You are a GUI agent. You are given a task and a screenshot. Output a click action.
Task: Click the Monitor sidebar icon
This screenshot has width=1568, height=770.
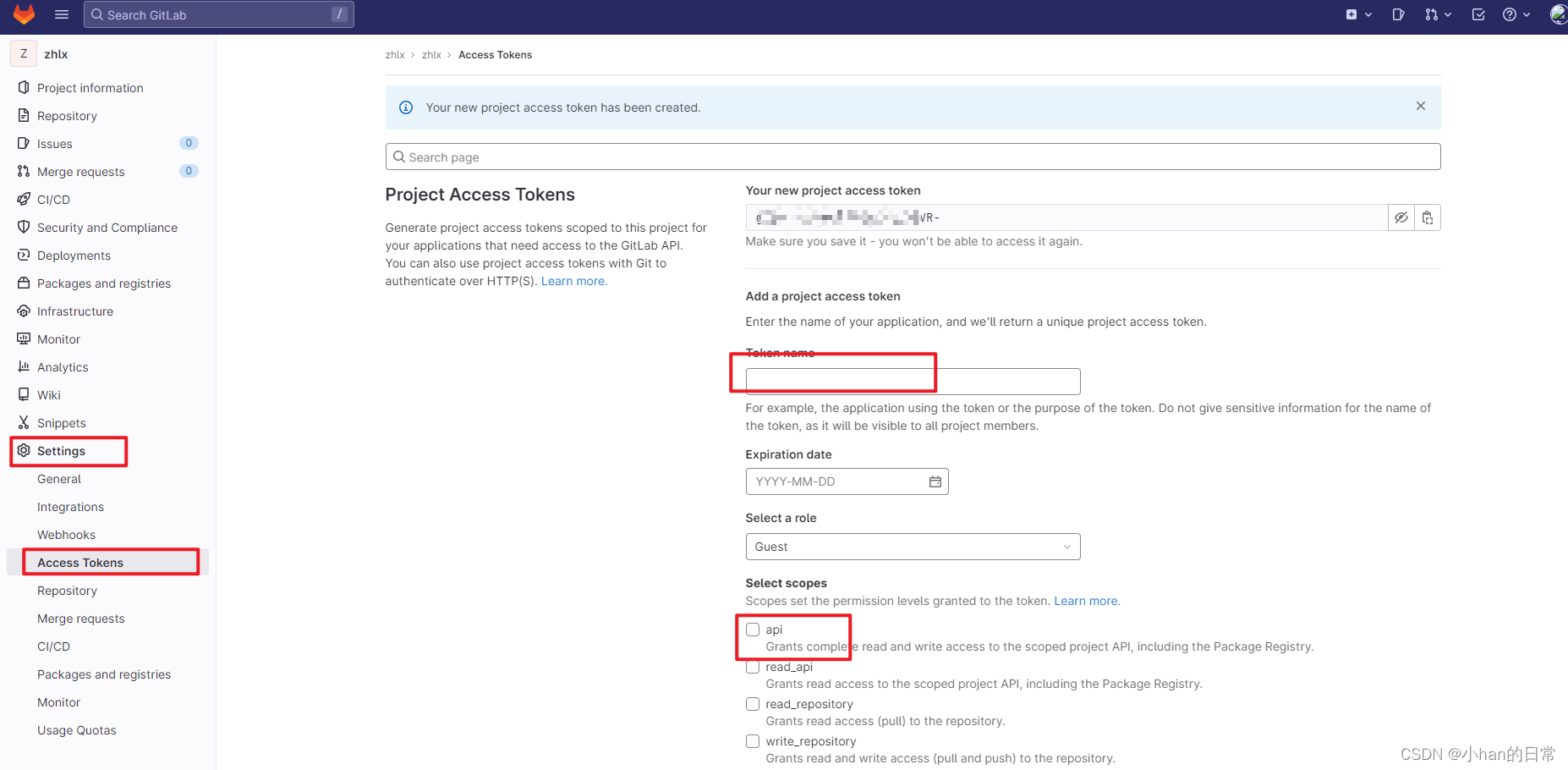24,338
